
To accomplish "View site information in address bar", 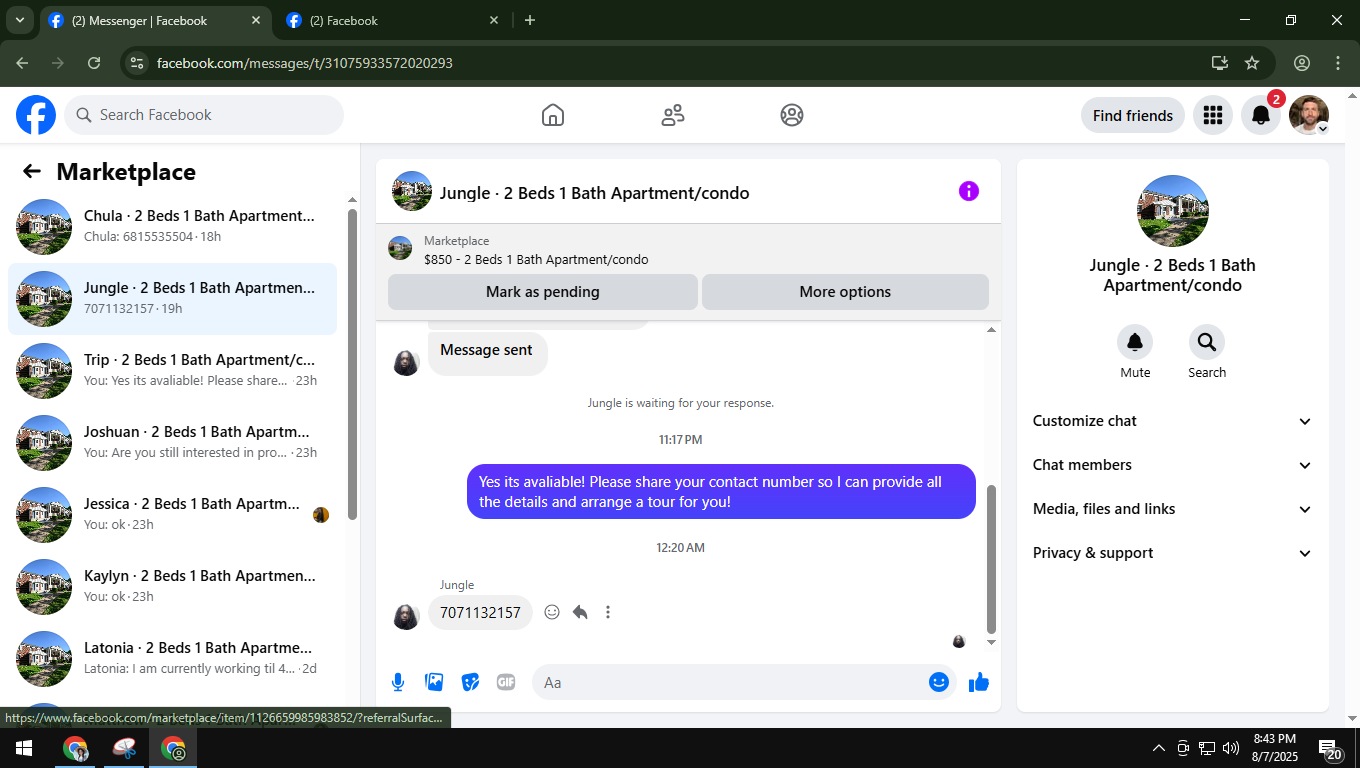I will pos(137,63).
